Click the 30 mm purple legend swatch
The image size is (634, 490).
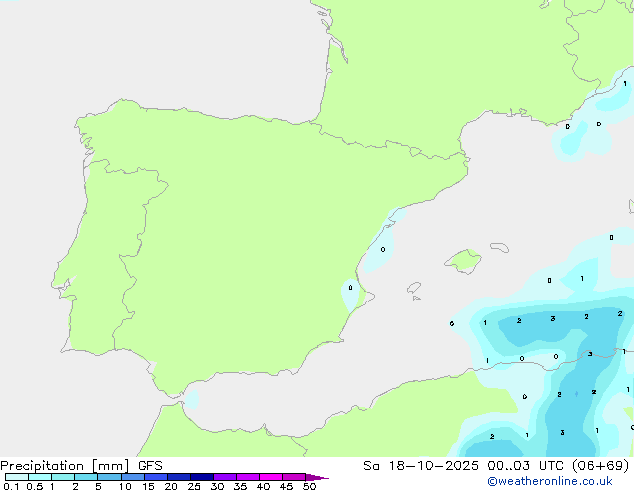click(x=225, y=477)
